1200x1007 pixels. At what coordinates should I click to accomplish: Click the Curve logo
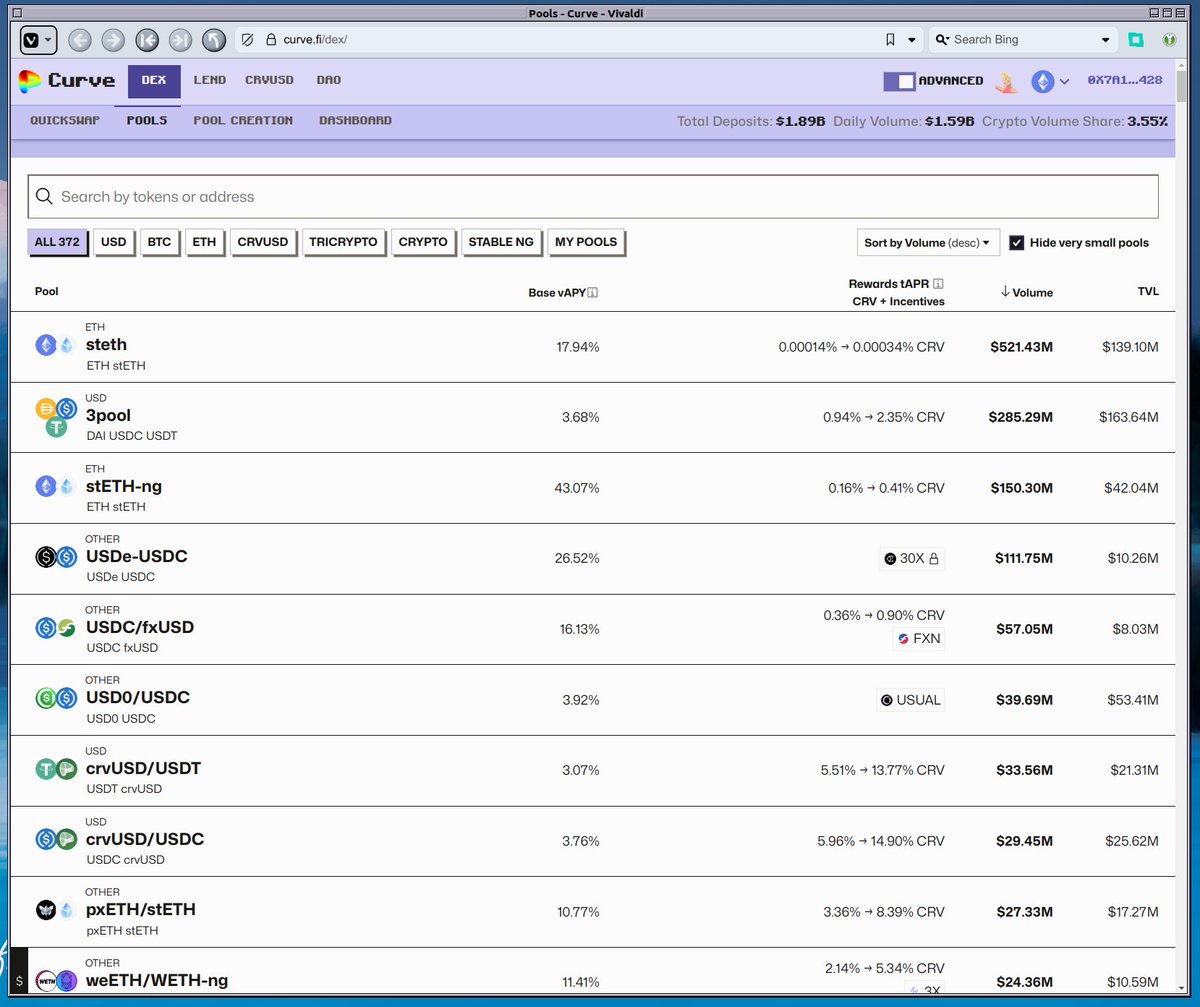click(67, 81)
